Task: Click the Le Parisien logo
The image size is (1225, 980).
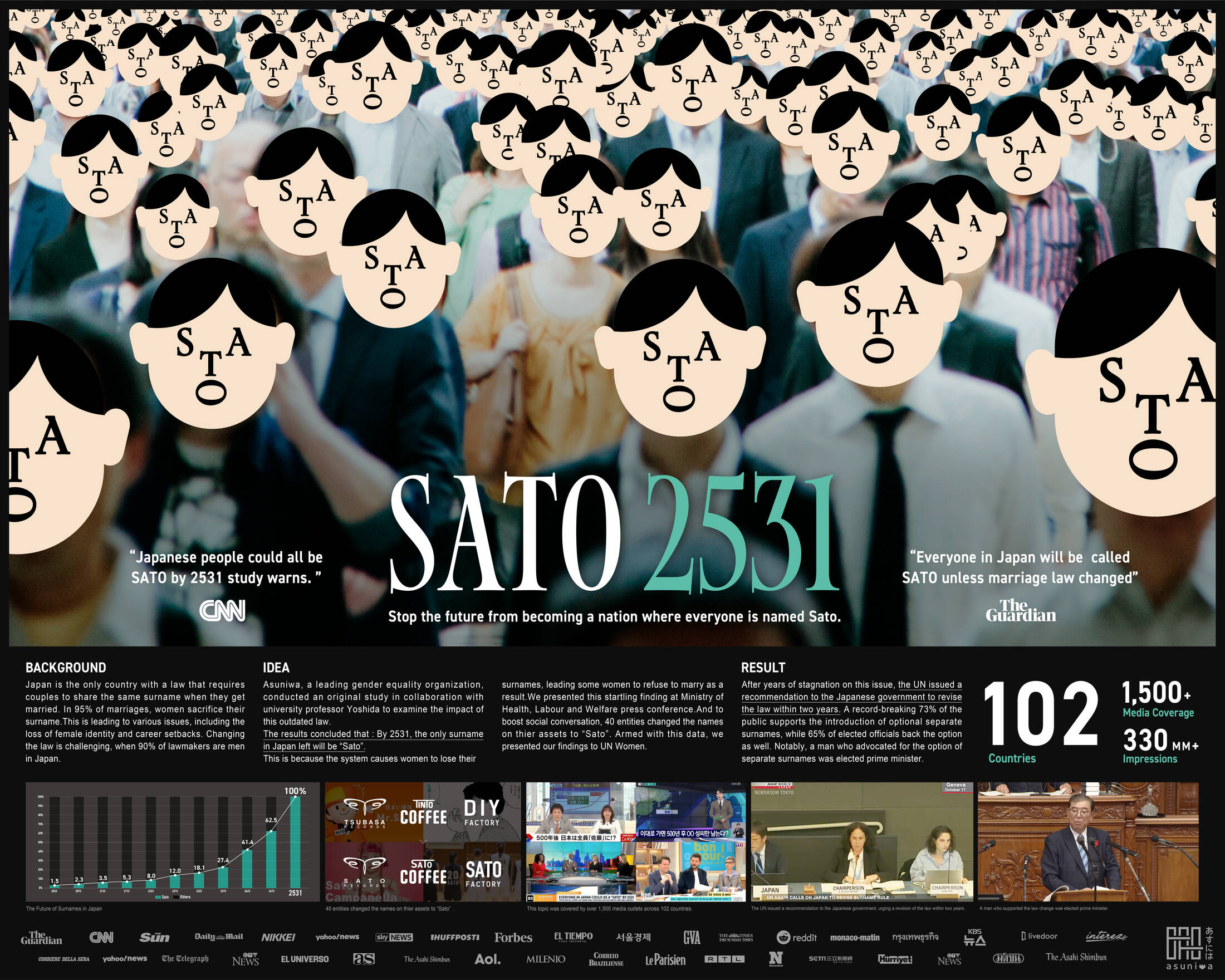Action: tap(665, 959)
